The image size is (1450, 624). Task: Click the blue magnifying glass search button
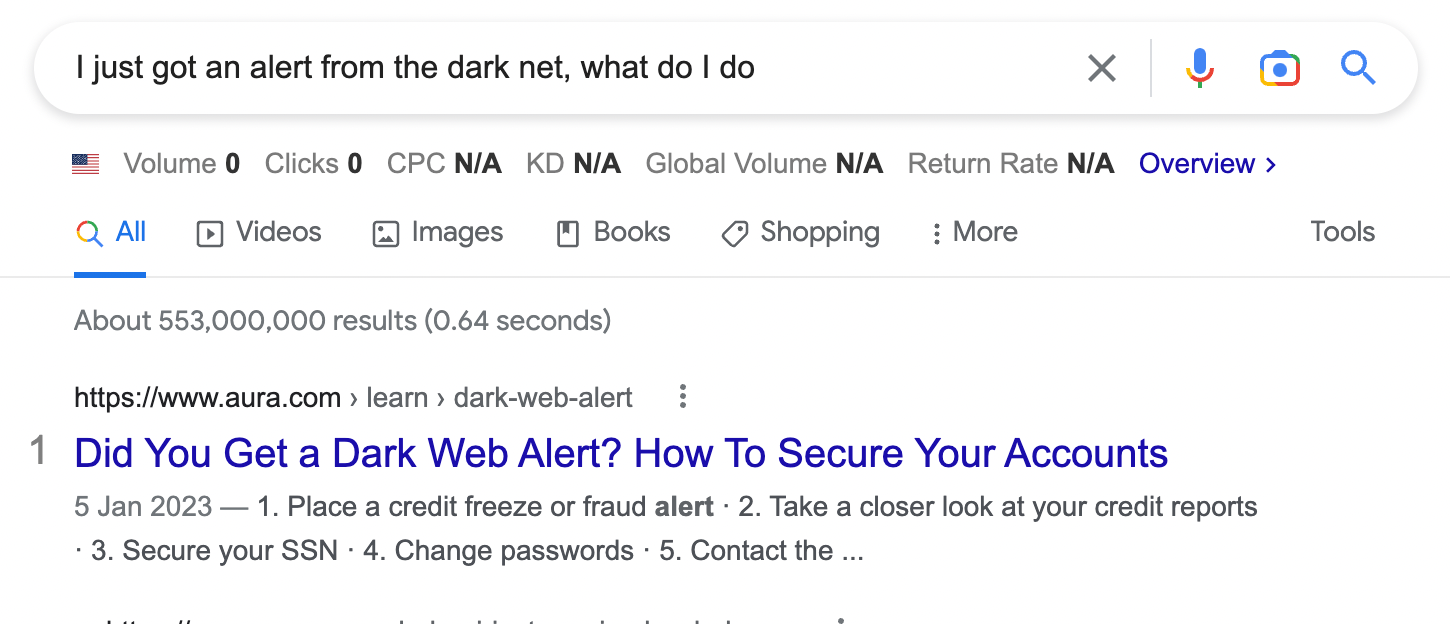tap(1358, 69)
